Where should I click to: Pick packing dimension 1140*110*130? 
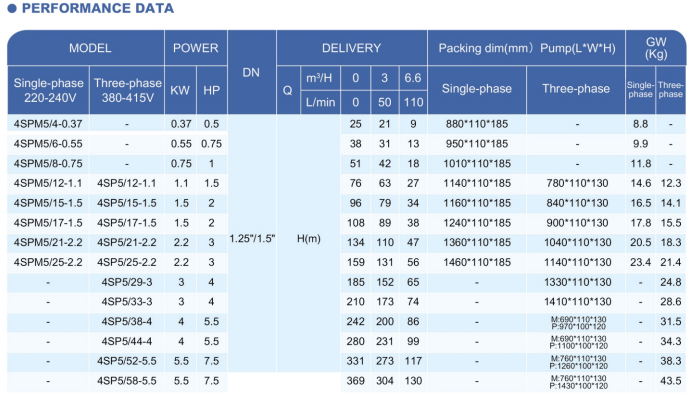[x=577, y=262]
